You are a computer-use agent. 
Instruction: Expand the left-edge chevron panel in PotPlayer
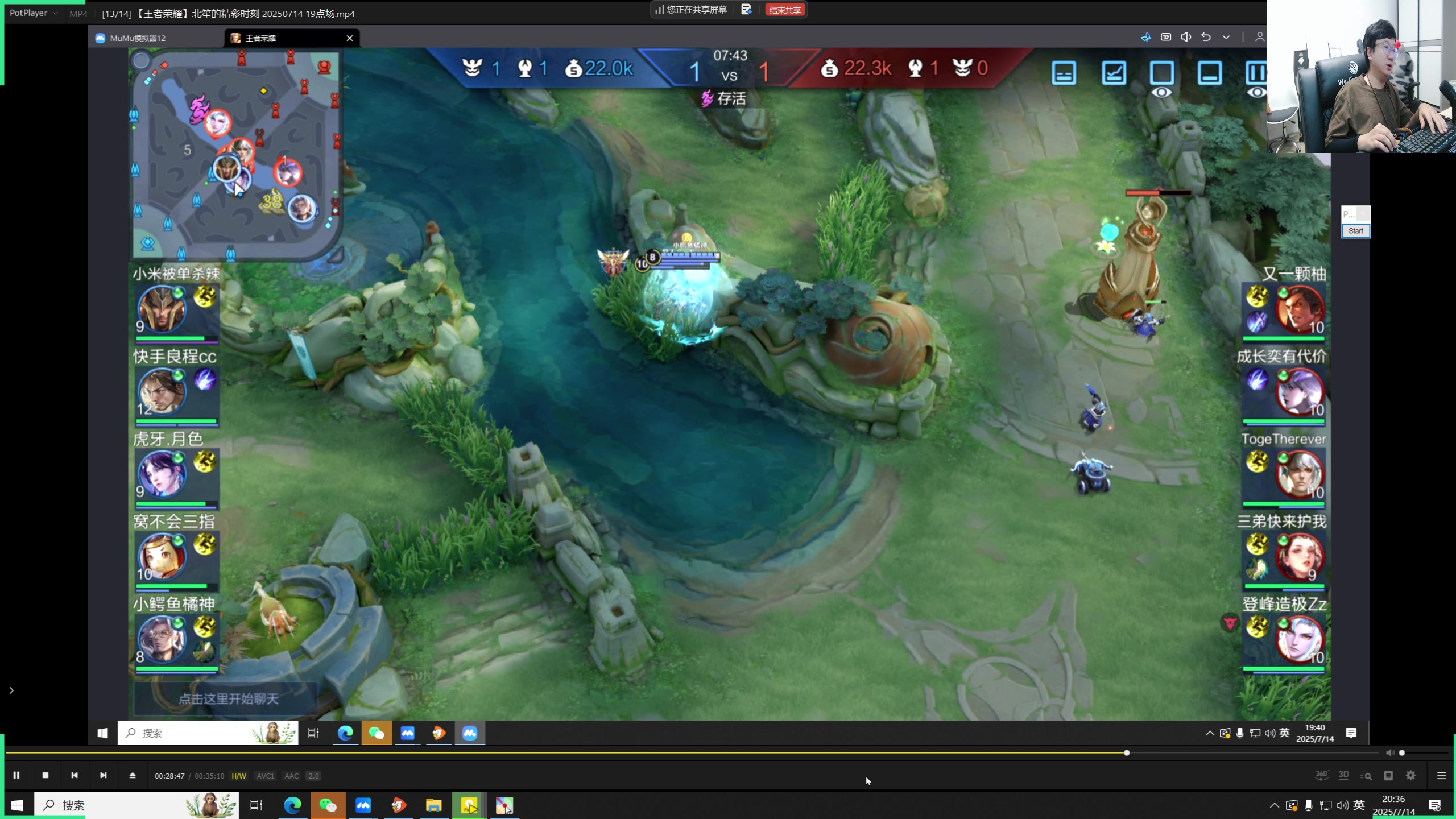click(x=11, y=690)
